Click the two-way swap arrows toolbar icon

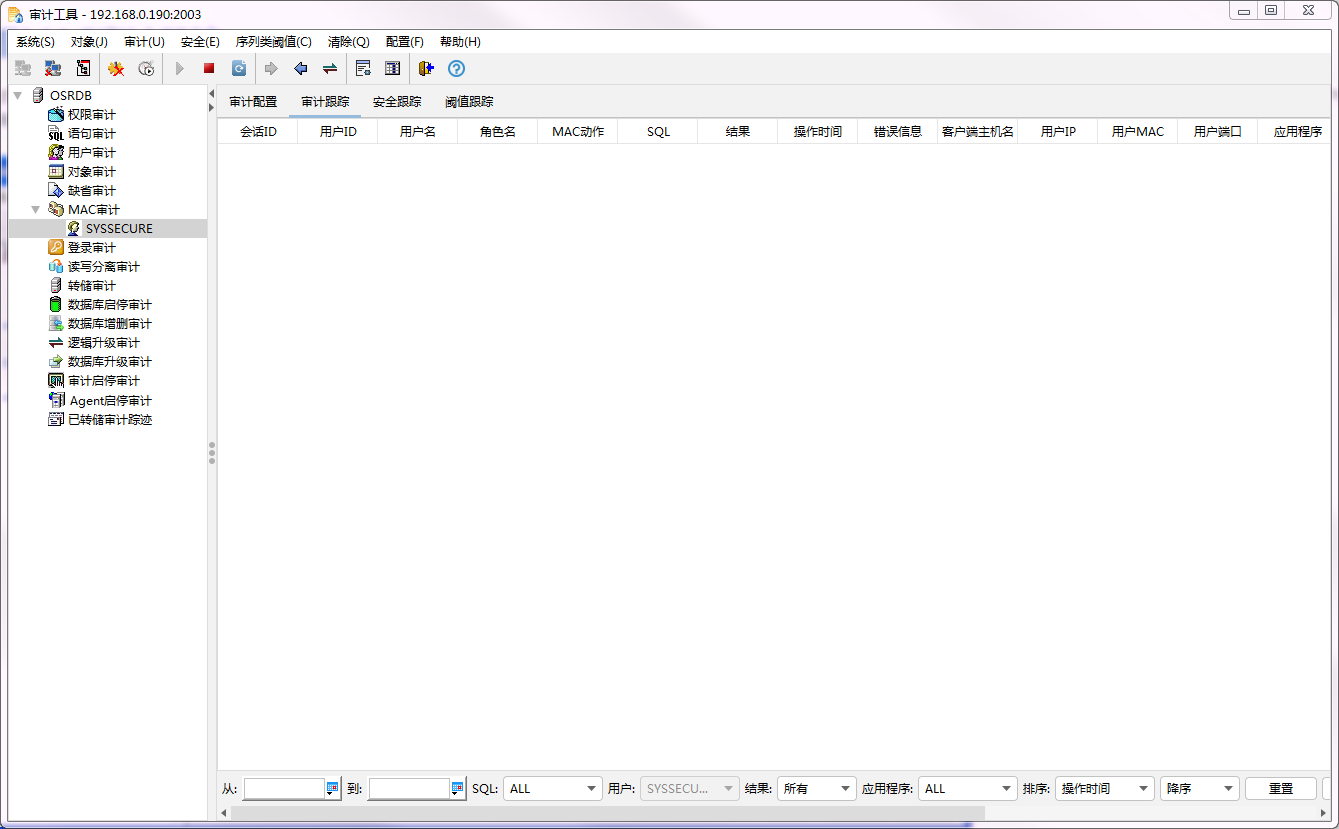tap(329, 69)
